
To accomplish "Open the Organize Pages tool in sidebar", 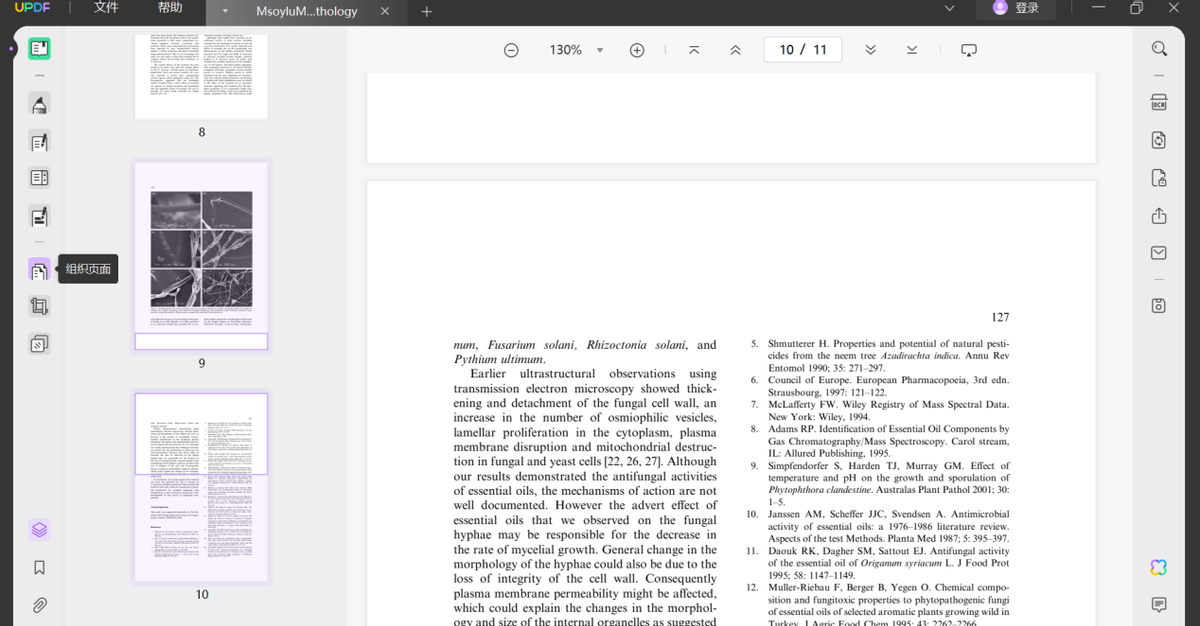I will pyautogui.click(x=39, y=270).
